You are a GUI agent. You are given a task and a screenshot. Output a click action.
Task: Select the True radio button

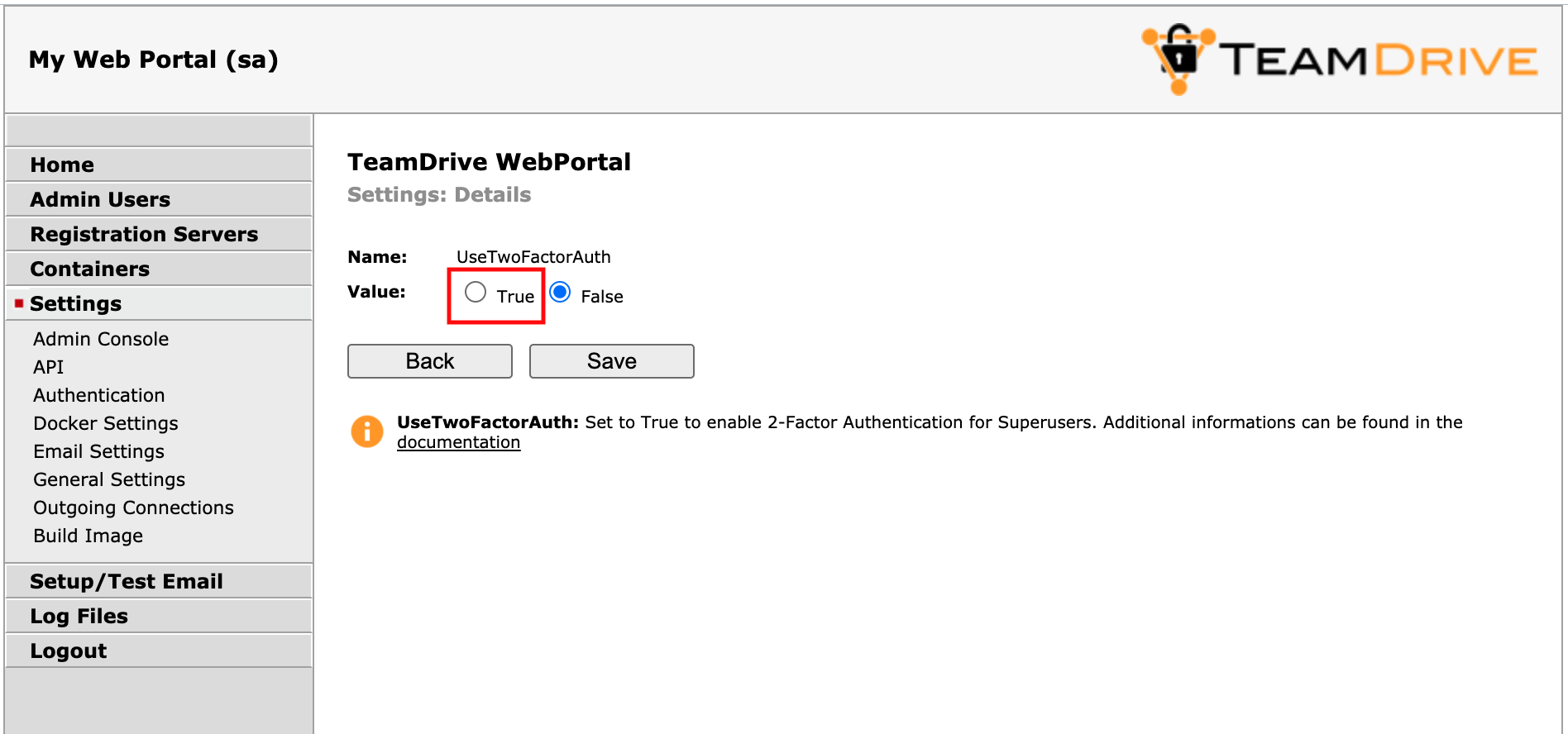click(x=476, y=292)
